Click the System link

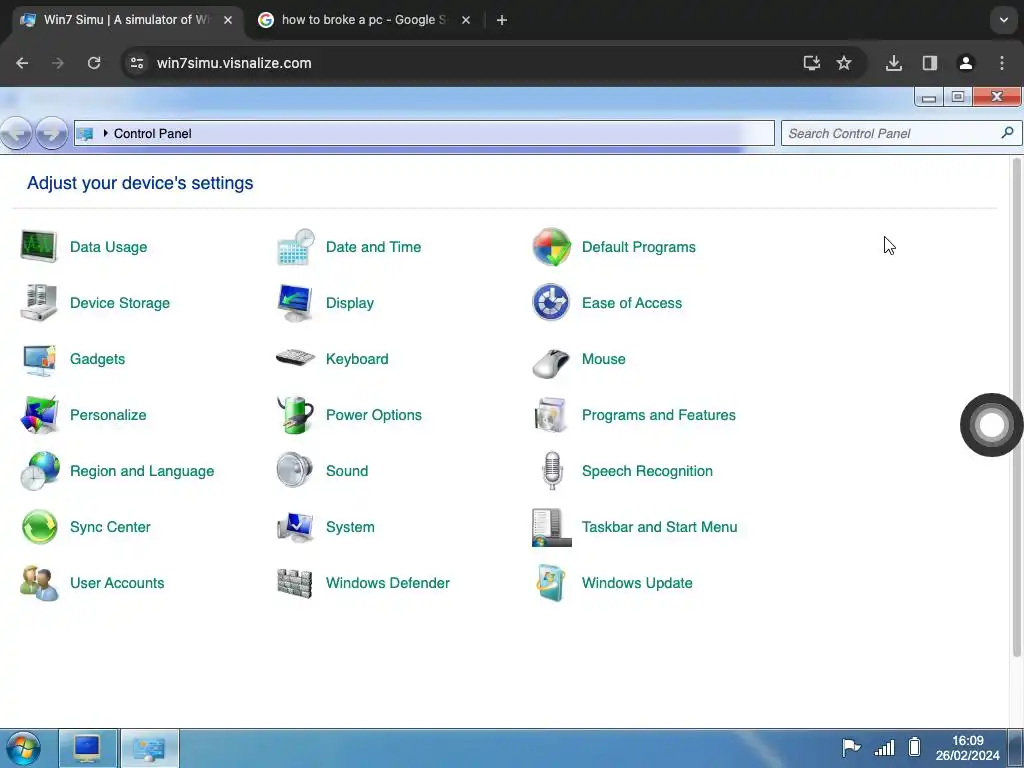coord(350,527)
